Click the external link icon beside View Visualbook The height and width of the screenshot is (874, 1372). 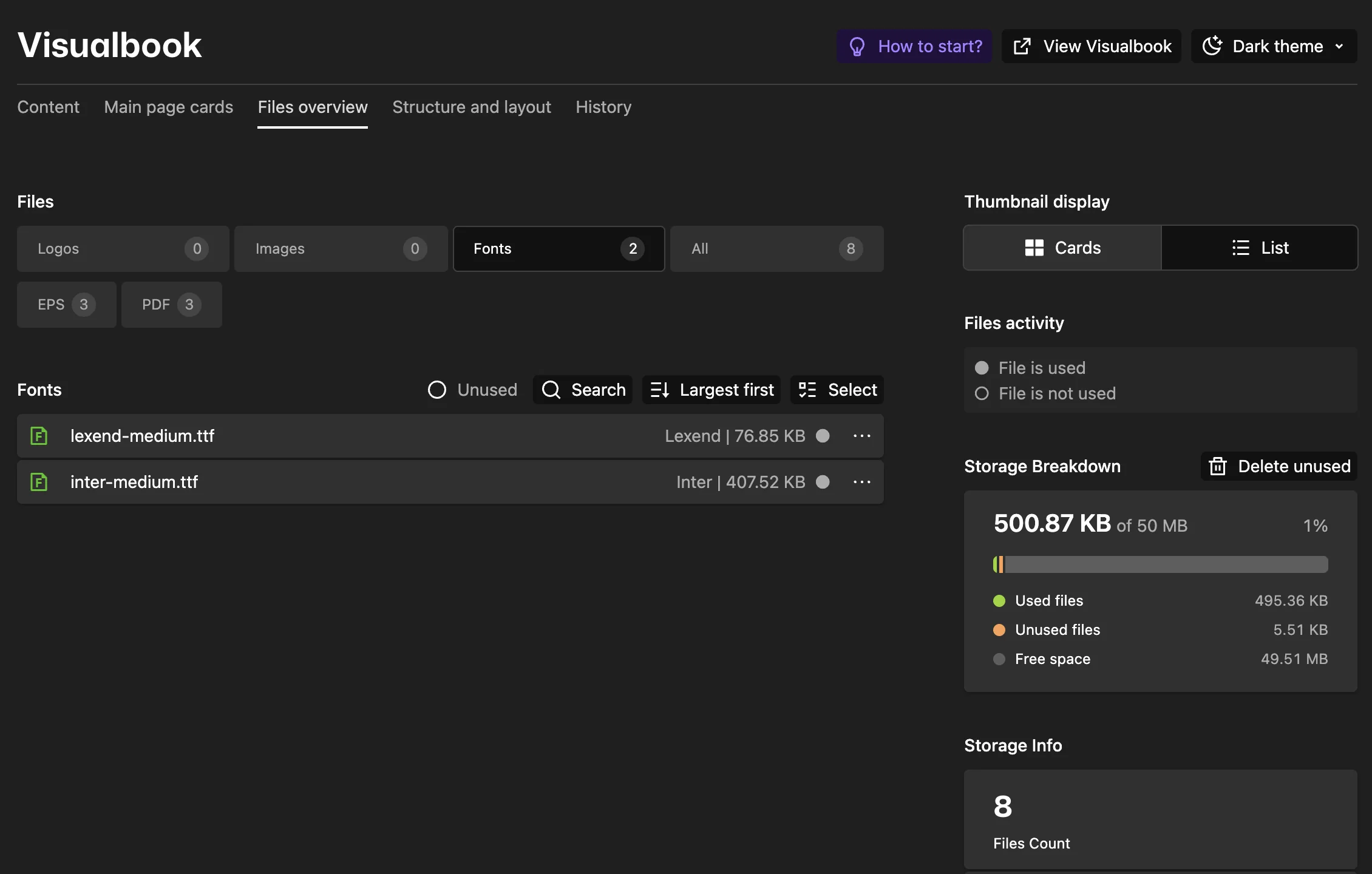click(1022, 46)
